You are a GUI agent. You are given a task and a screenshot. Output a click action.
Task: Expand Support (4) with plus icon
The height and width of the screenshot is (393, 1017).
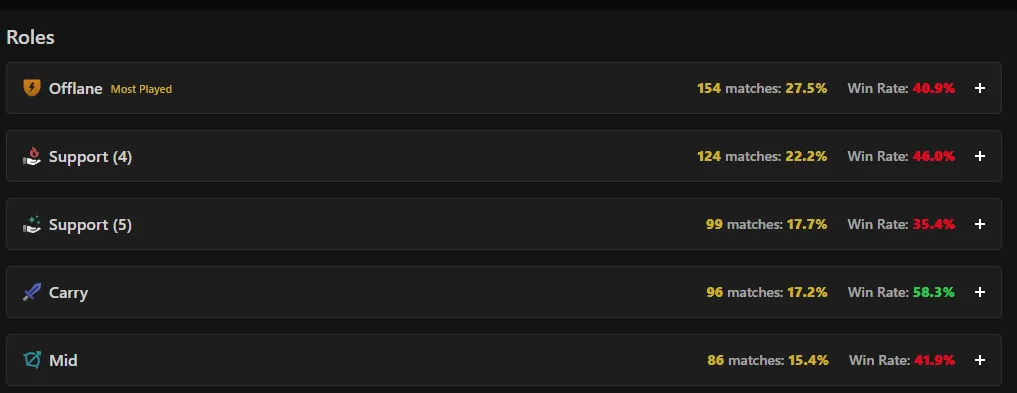point(979,156)
